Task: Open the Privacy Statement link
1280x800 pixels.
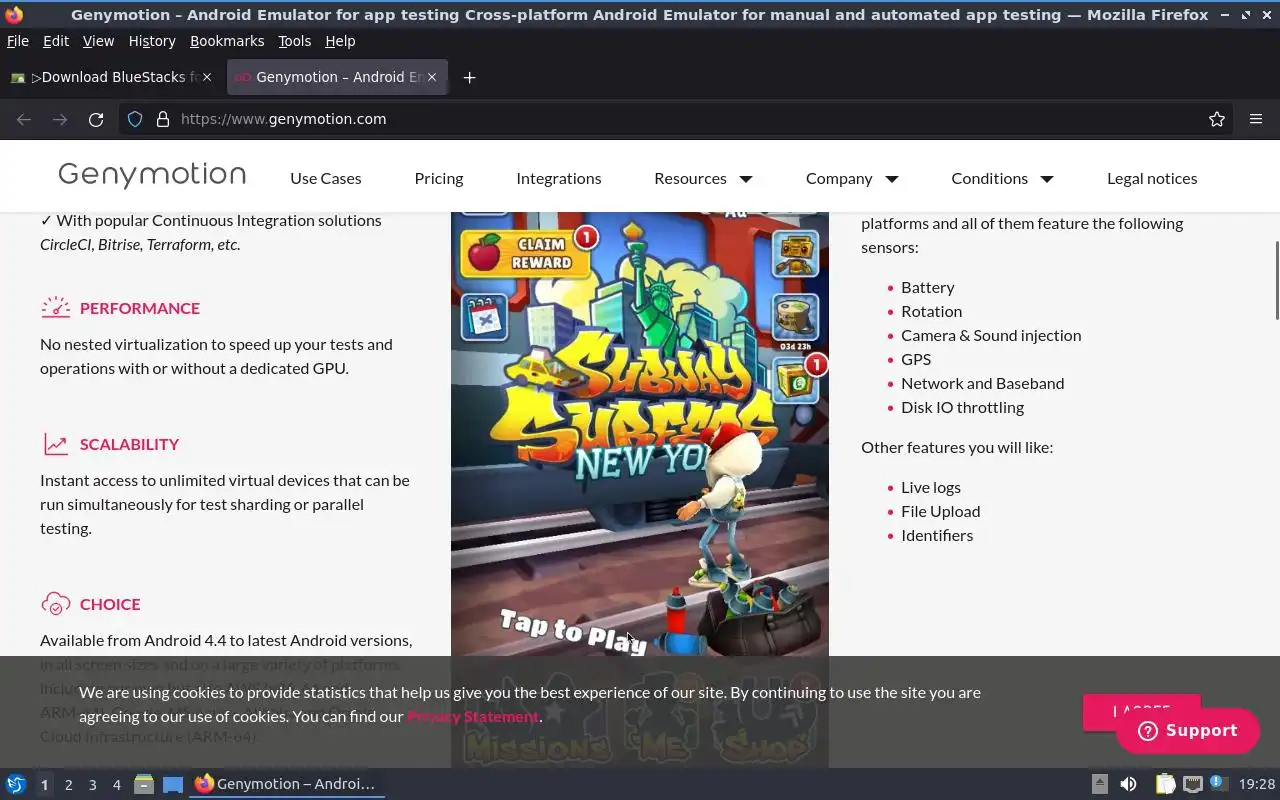Action: [473, 716]
